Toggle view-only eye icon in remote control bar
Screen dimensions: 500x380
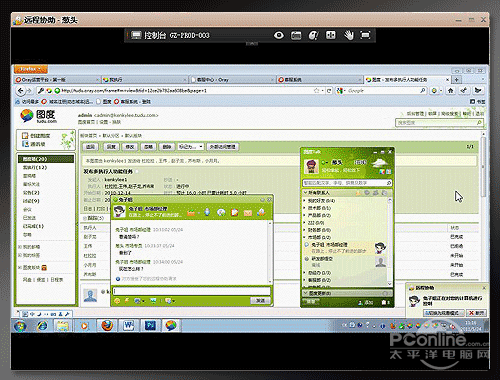coord(279,35)
